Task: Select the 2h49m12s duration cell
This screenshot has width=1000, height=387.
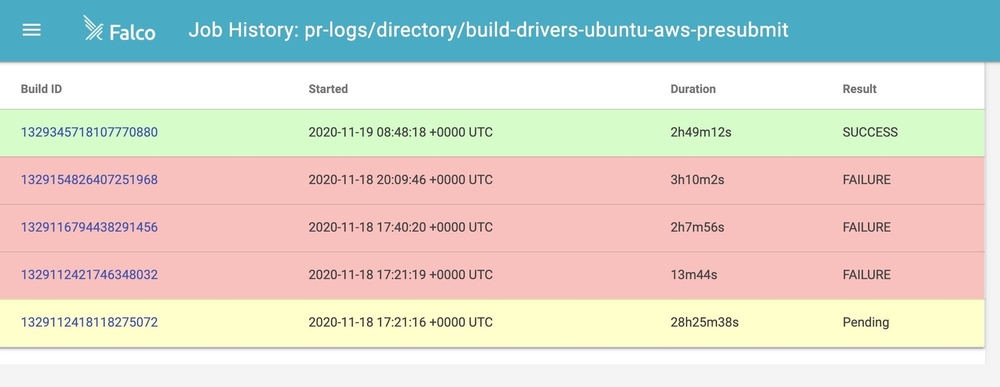Action: coord(700,133)
